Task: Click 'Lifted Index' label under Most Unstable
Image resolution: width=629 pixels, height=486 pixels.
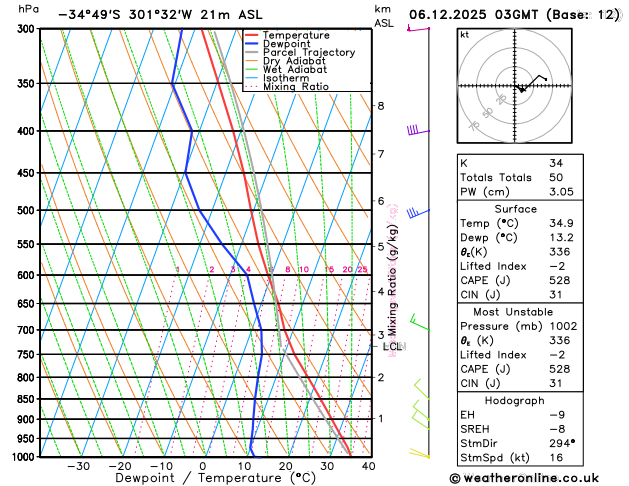Action: 493,355
